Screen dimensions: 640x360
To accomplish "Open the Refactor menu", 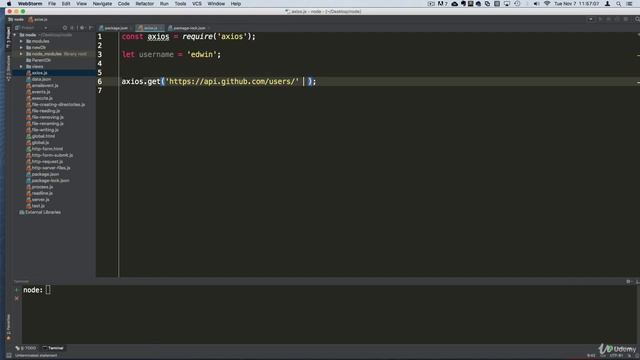I will click(144, 4).
